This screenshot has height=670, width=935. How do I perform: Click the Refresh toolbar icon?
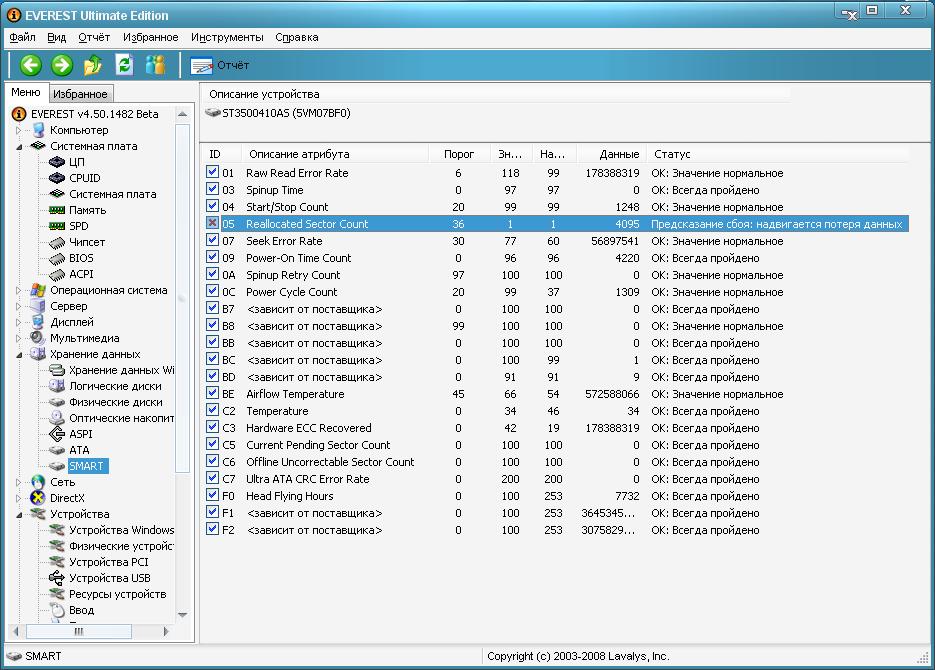point(124,65)
